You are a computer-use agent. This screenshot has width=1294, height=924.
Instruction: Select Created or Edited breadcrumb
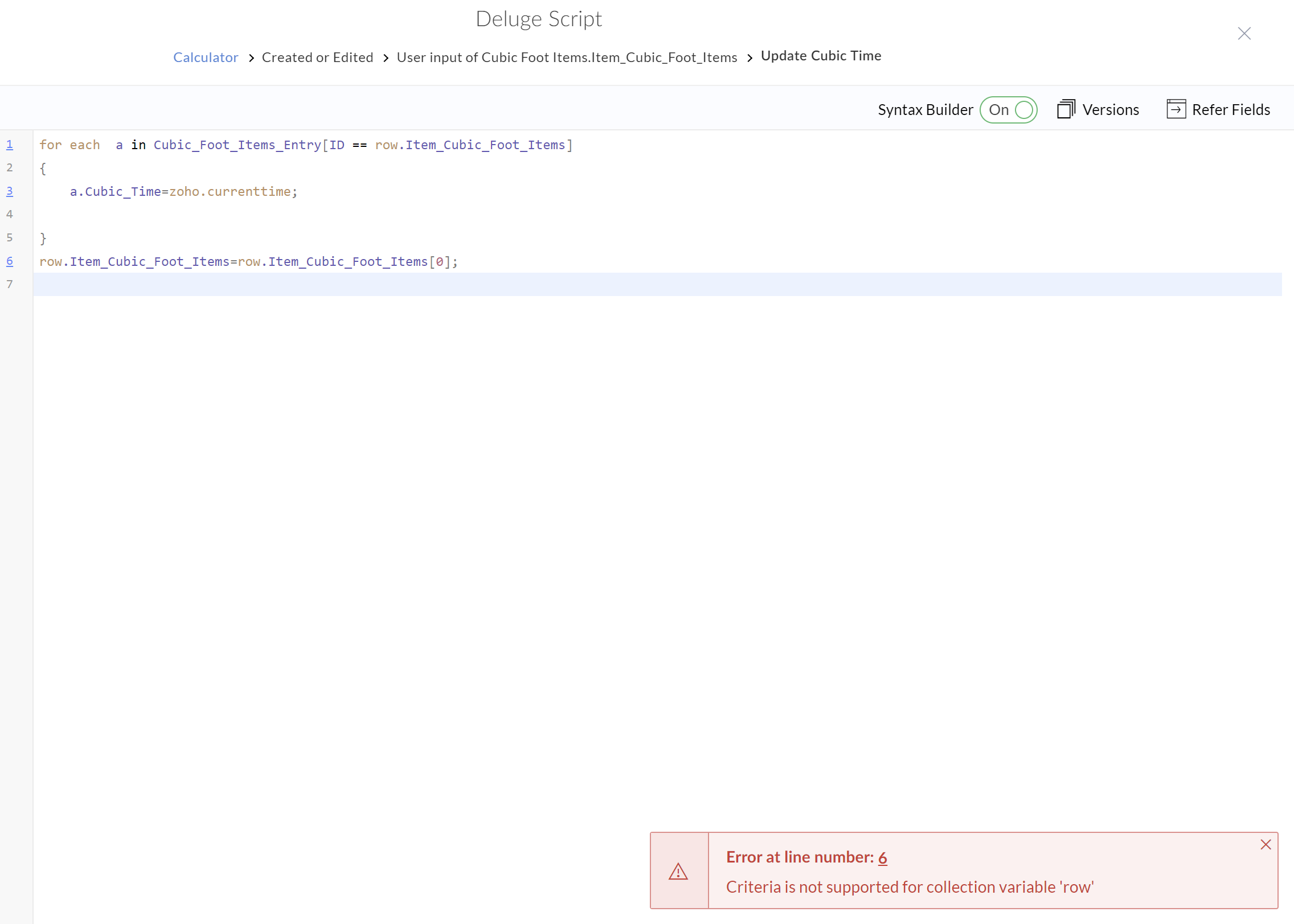pos(317,58)
